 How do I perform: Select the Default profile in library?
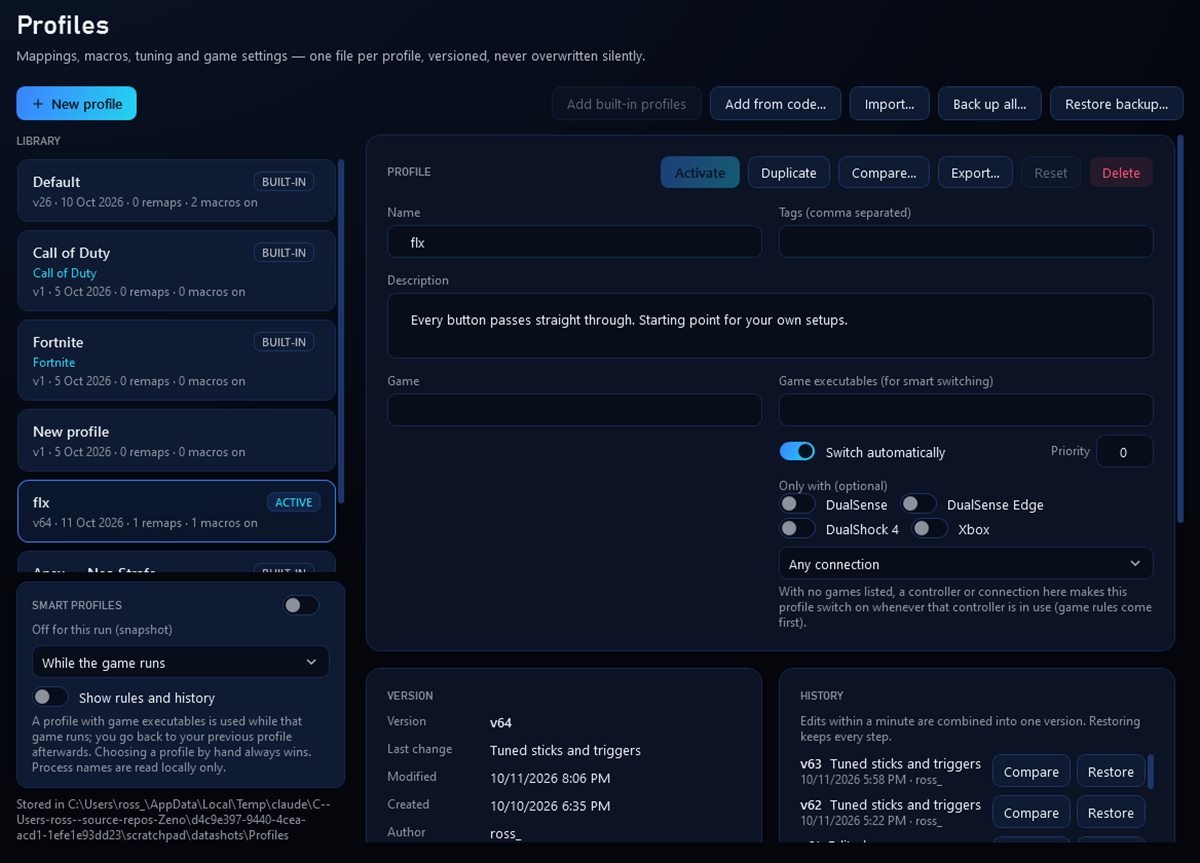click(x=176, y=191)
